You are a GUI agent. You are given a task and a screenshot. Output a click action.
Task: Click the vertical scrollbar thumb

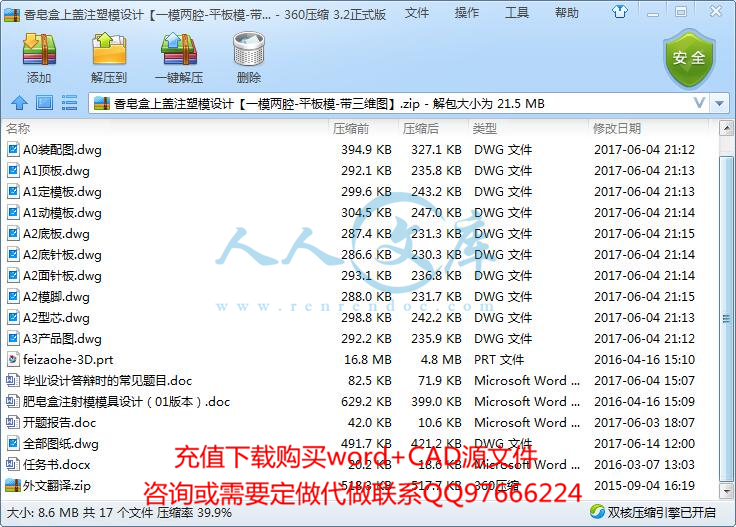[726, 319]
